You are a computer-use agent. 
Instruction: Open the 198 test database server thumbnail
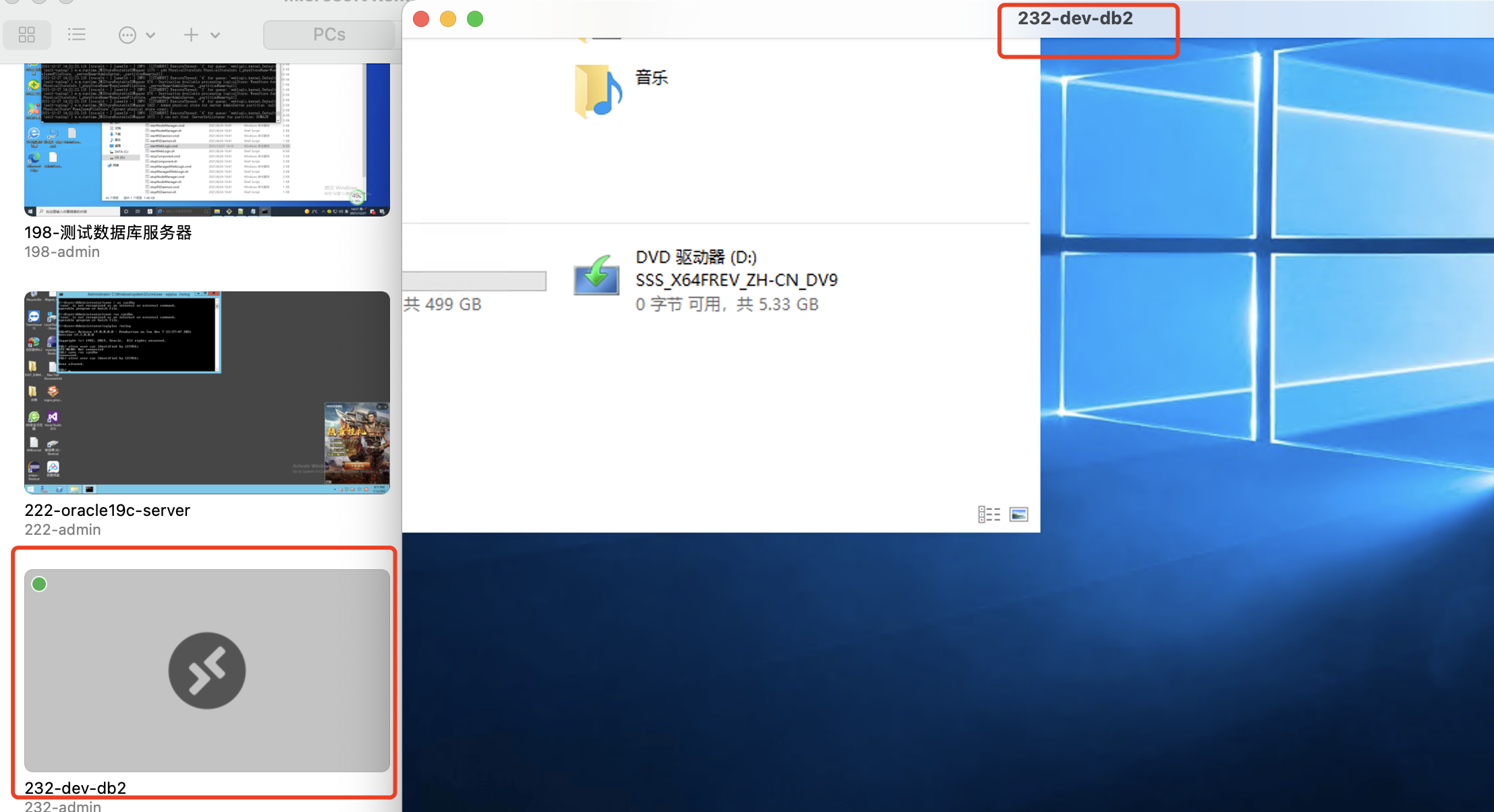[206, 140]
